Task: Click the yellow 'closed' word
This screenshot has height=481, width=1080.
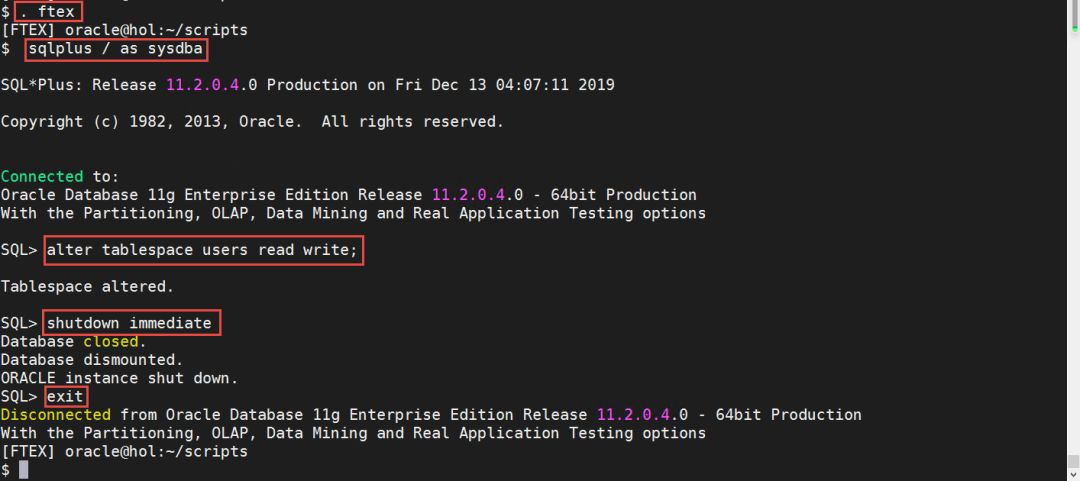Action: pos(110,341)
